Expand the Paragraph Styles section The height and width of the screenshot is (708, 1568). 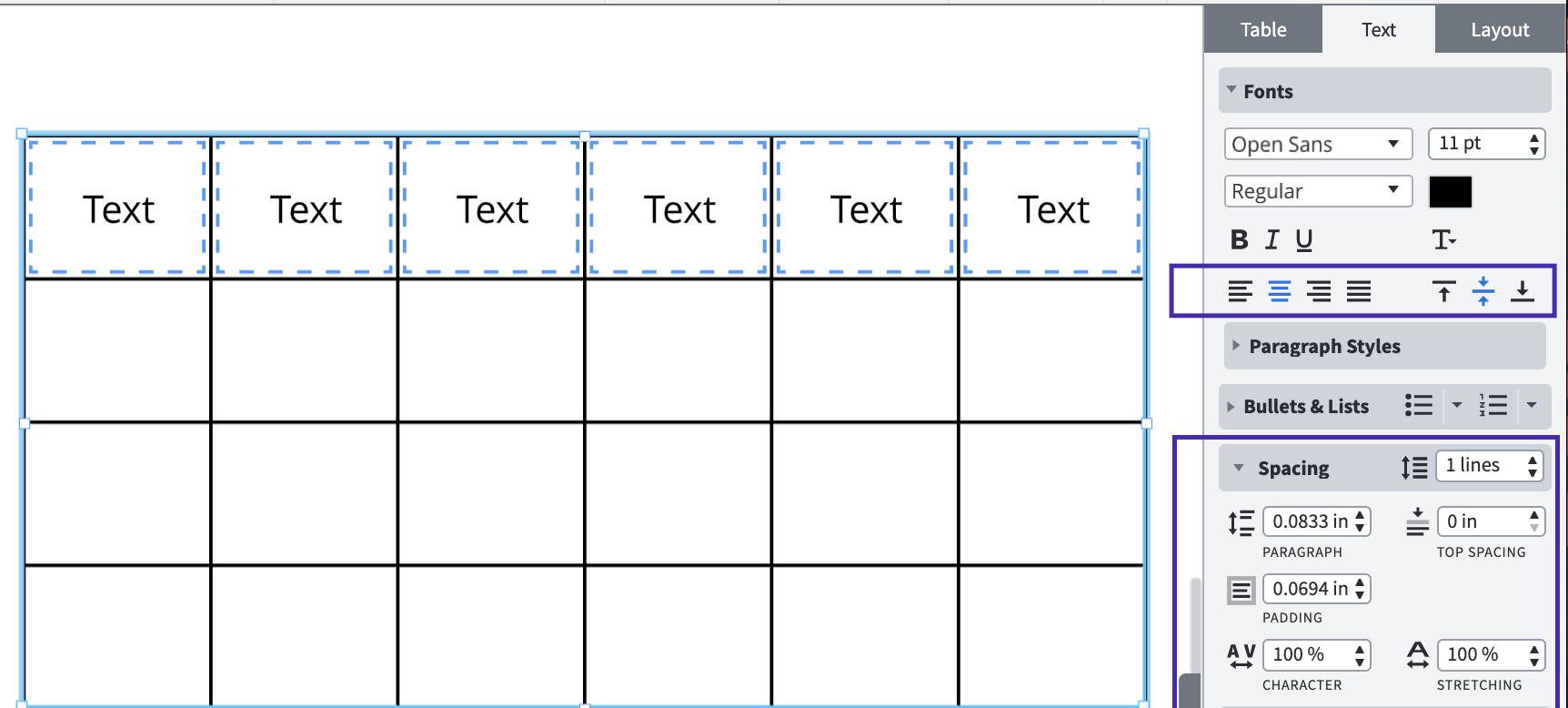(x=1324, y=346)
